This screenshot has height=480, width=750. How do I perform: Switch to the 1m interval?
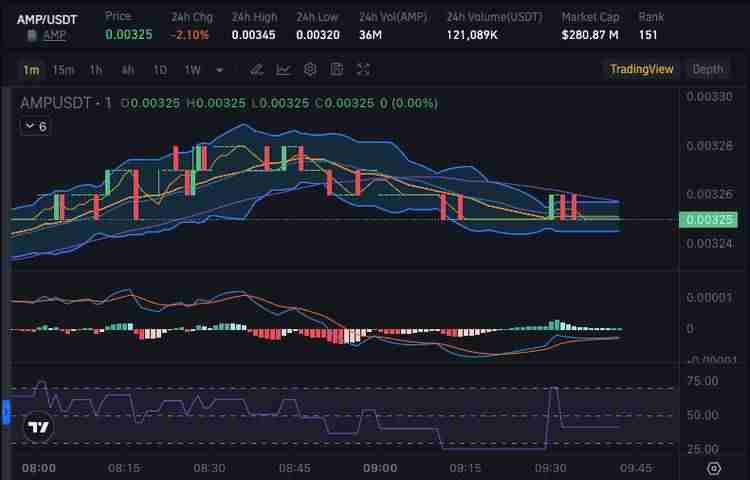(x=31, y=69)
